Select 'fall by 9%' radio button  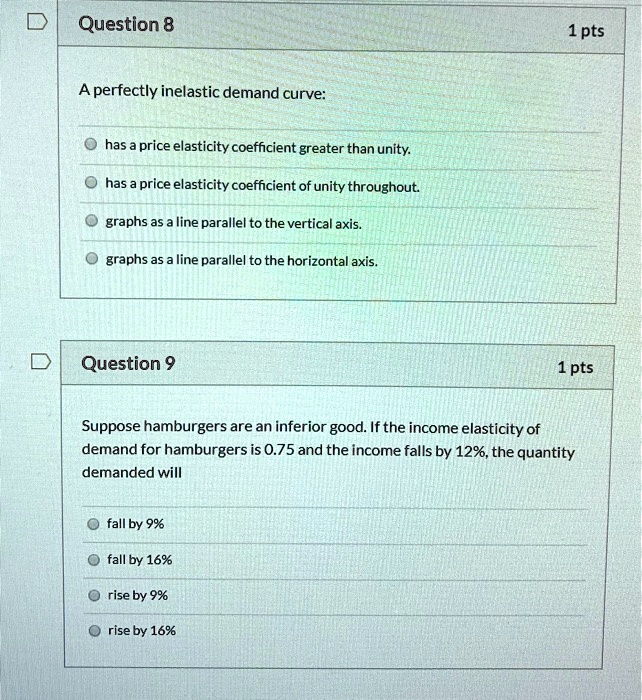pos(93,524)
